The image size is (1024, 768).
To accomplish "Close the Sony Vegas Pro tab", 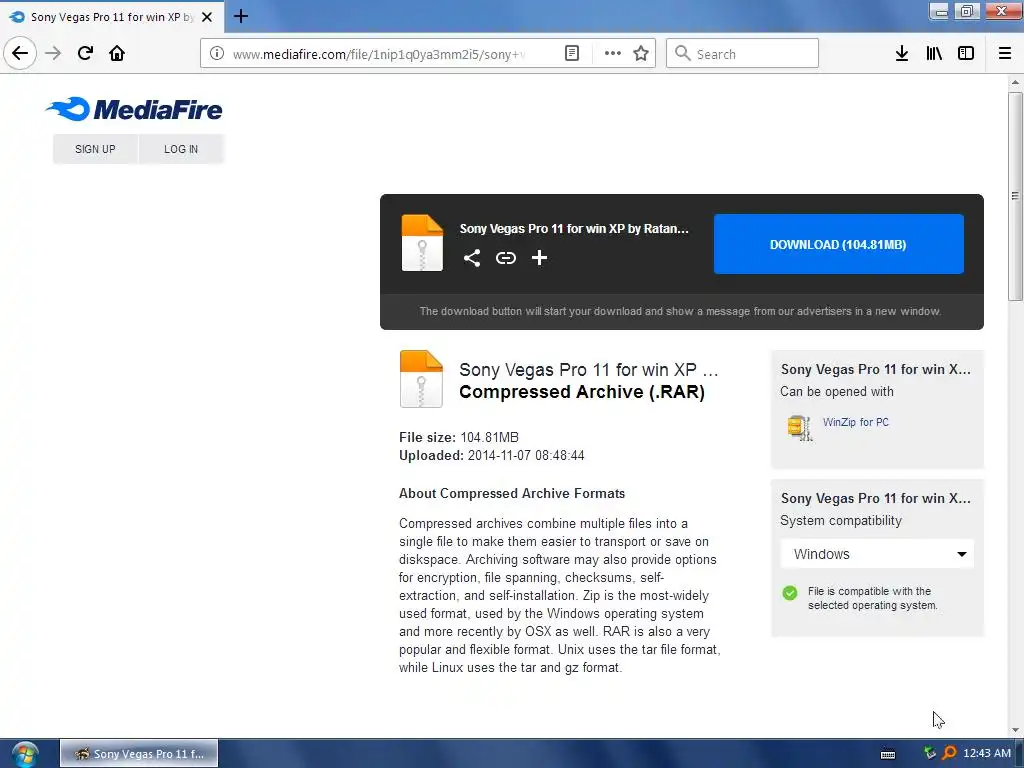I will 207,17.
